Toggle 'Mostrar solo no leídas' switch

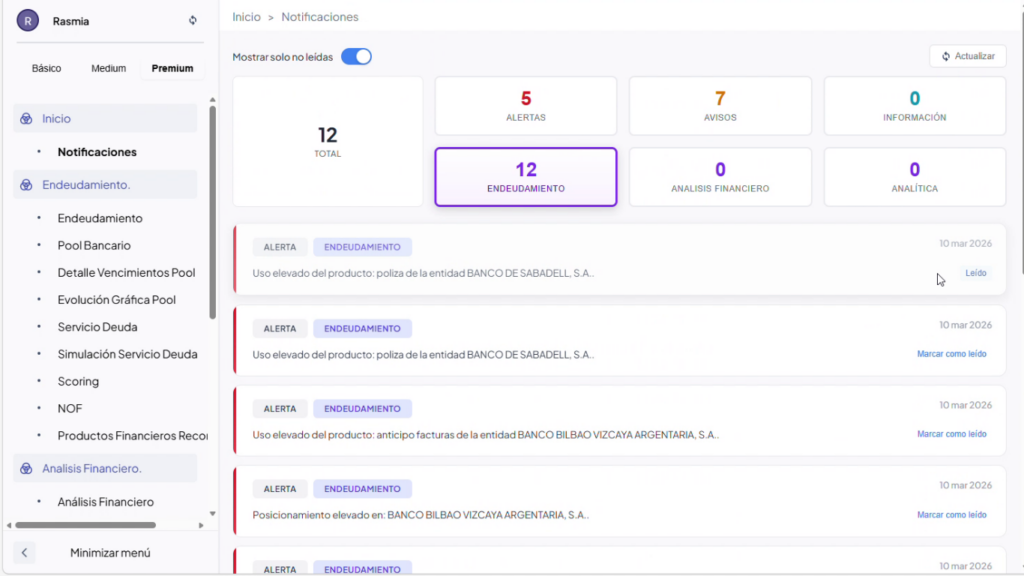coord(356,57)
